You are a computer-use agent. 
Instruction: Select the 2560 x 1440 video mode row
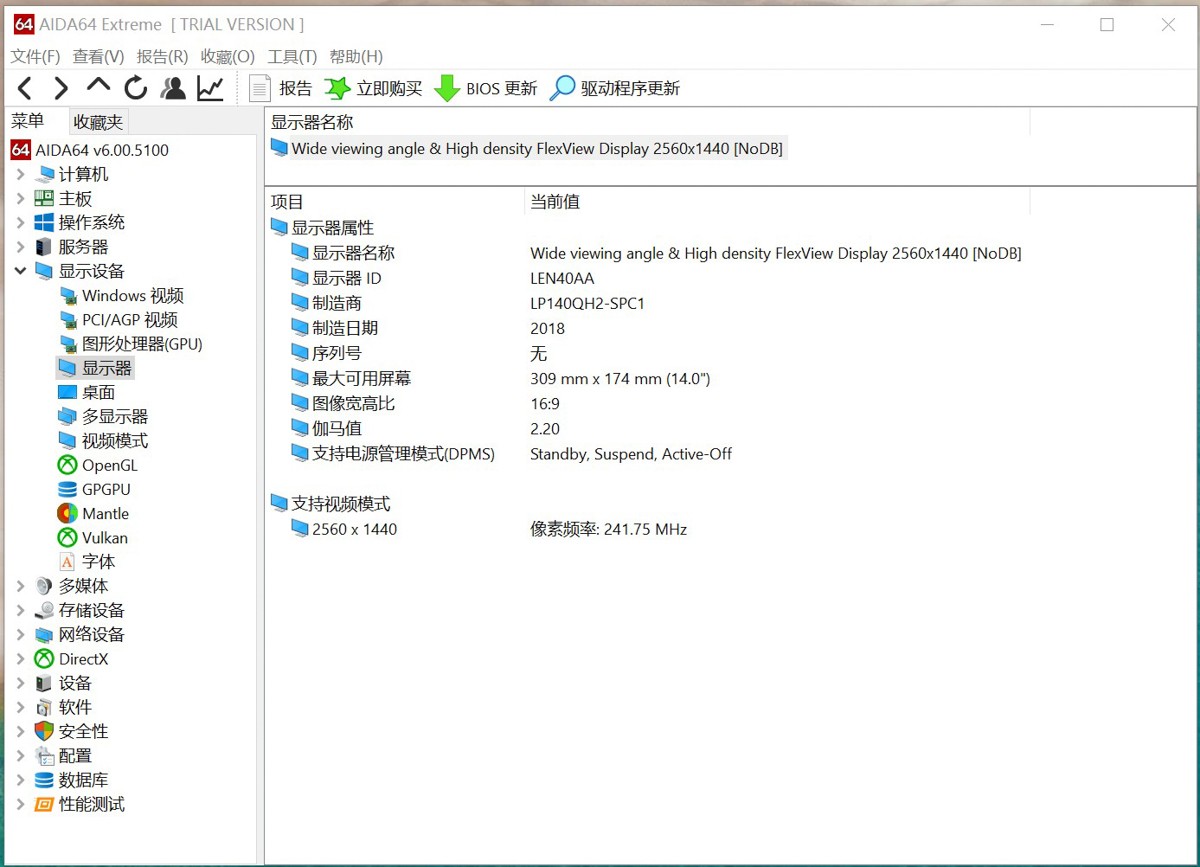click(x=489, y=529)
